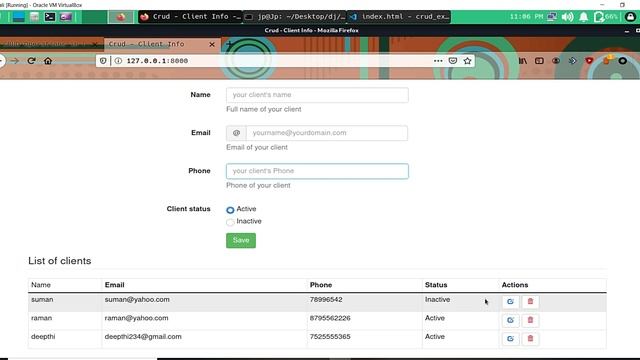The height and width of the screenshot is (360, 640).
Task: Save the page to Pocket
Action: pyautogui.click(x=453, y=61)
